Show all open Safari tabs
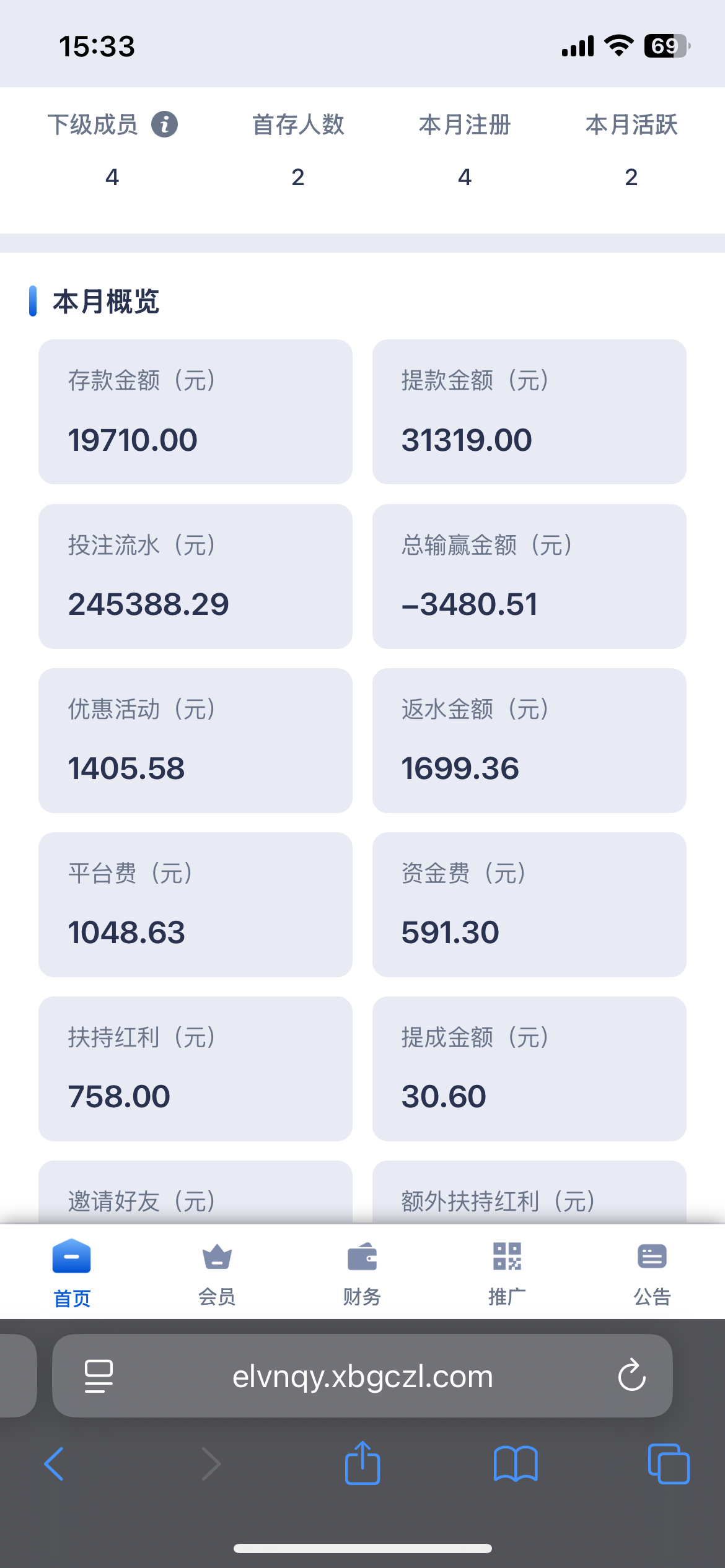 tap(668, 1464)
